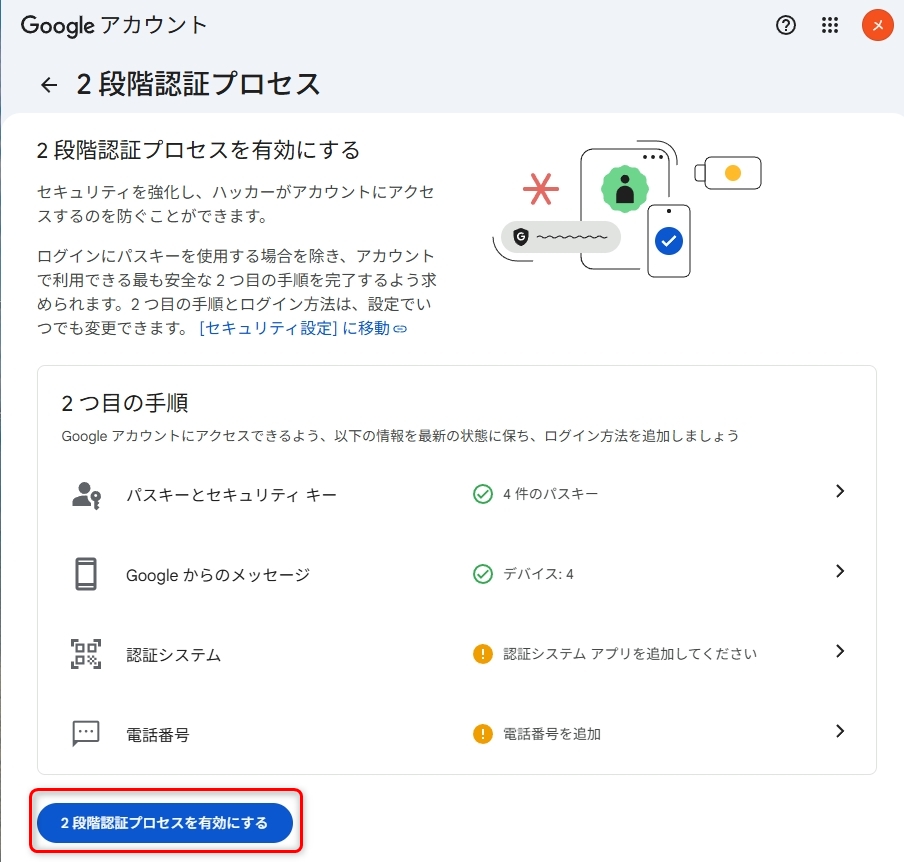The image size is (904, 862).
Task: Expand the 電話番号 row chevron
Action: pyautogui.click(x=840, y=732)
